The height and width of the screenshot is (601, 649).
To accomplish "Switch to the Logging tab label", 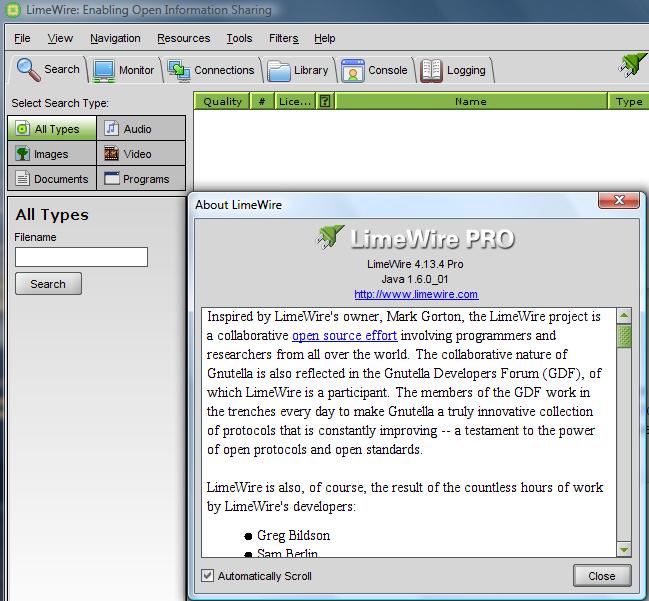I will coord(466,70).
